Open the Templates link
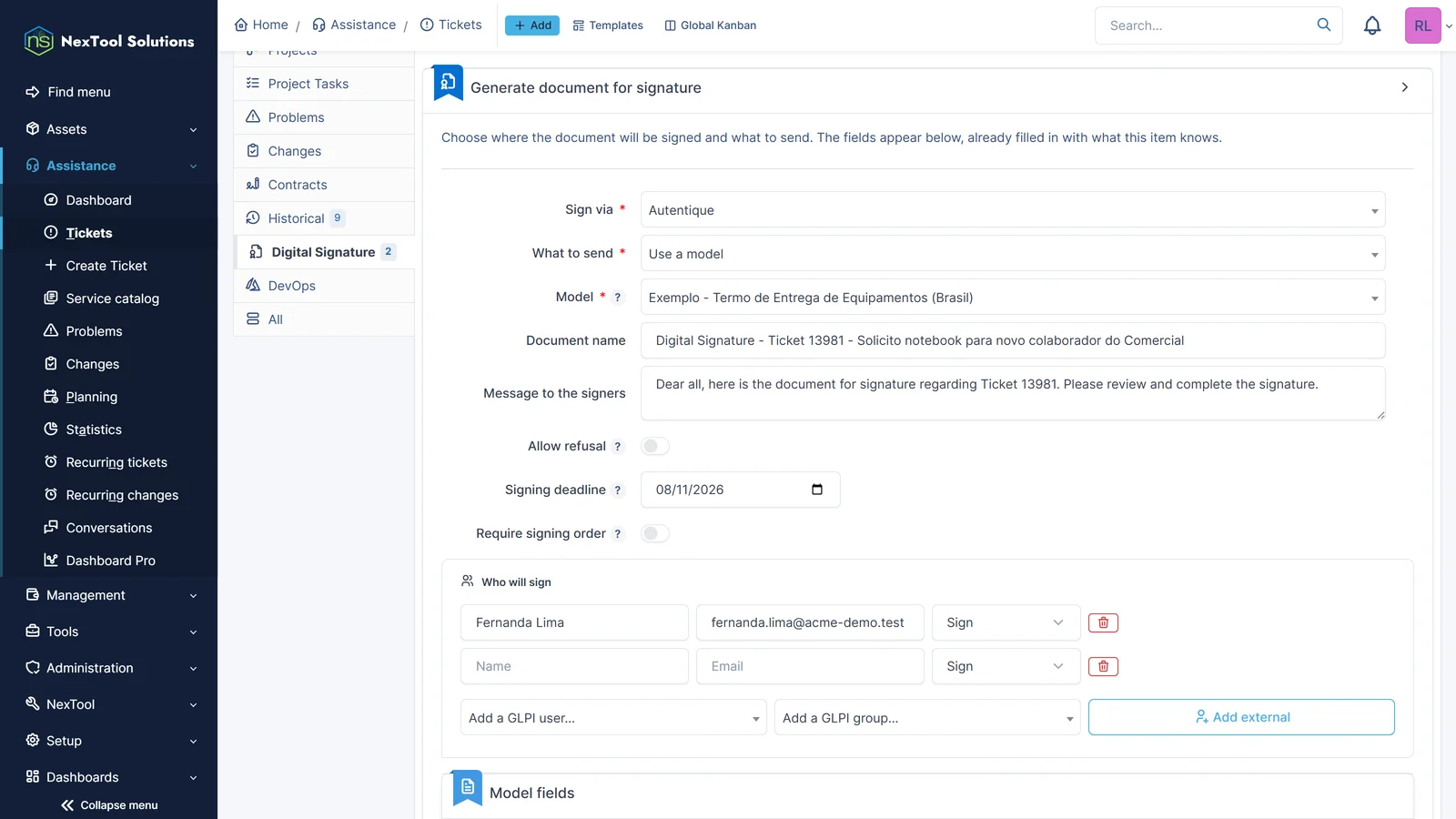The width and height of the screenshot is (1456, 819). tap(608, 25)
